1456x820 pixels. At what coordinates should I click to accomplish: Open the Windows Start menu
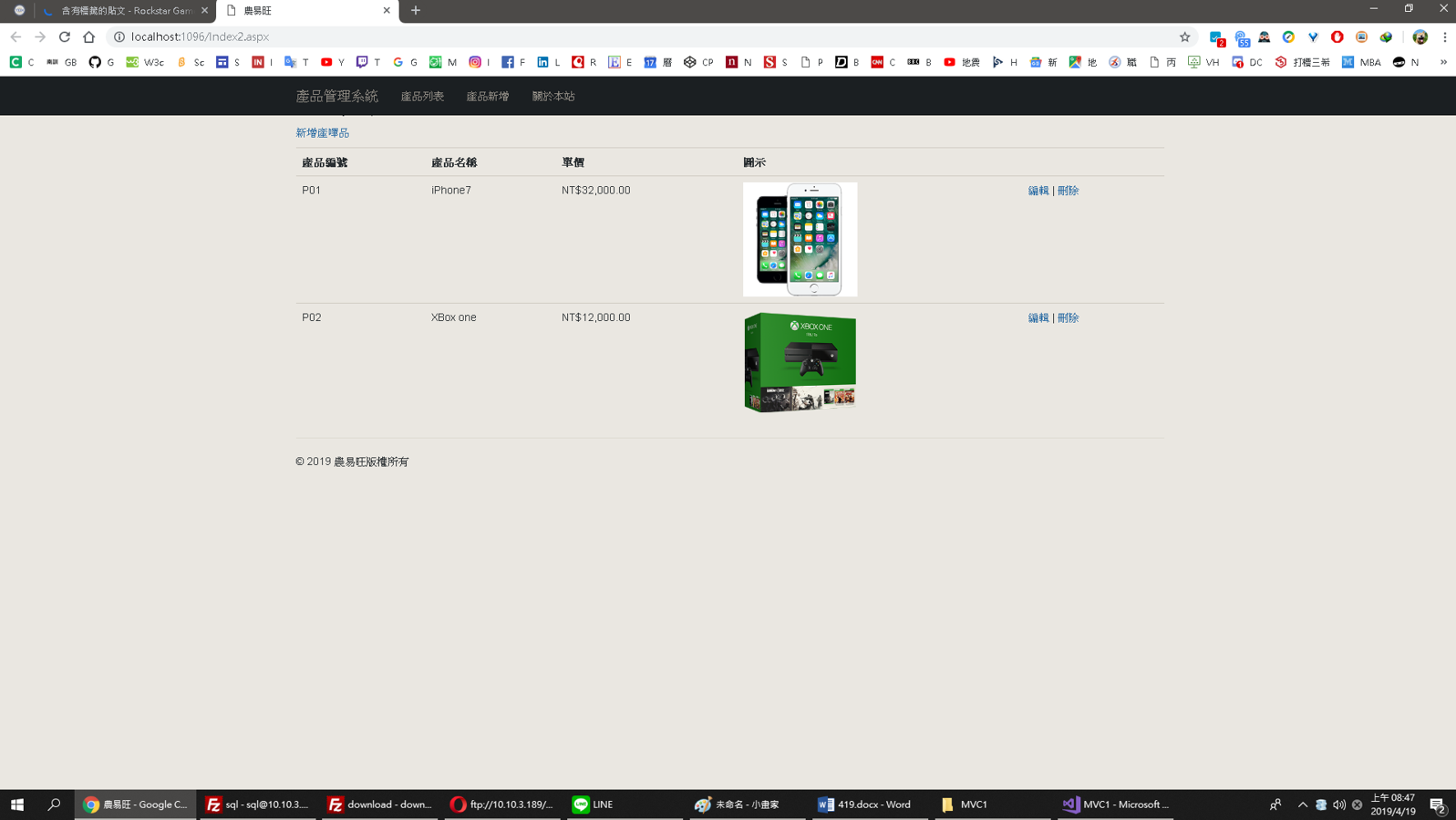pyautogui.click(x=16, y=804)
